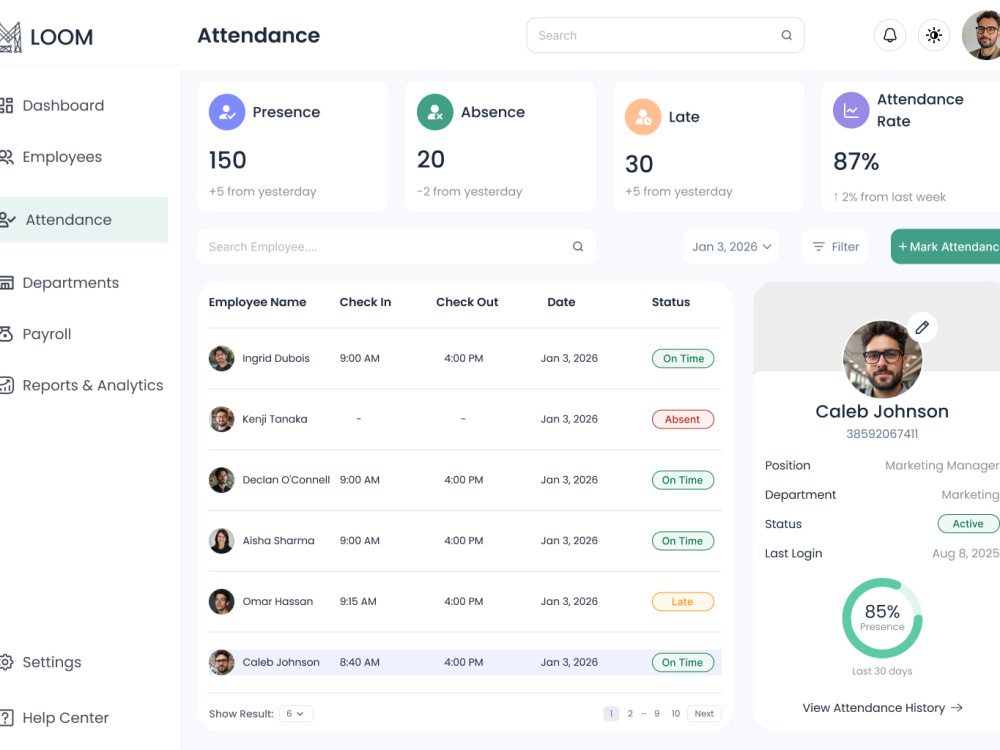Click the pencil edit icon on profile photo

coord(922,327)
